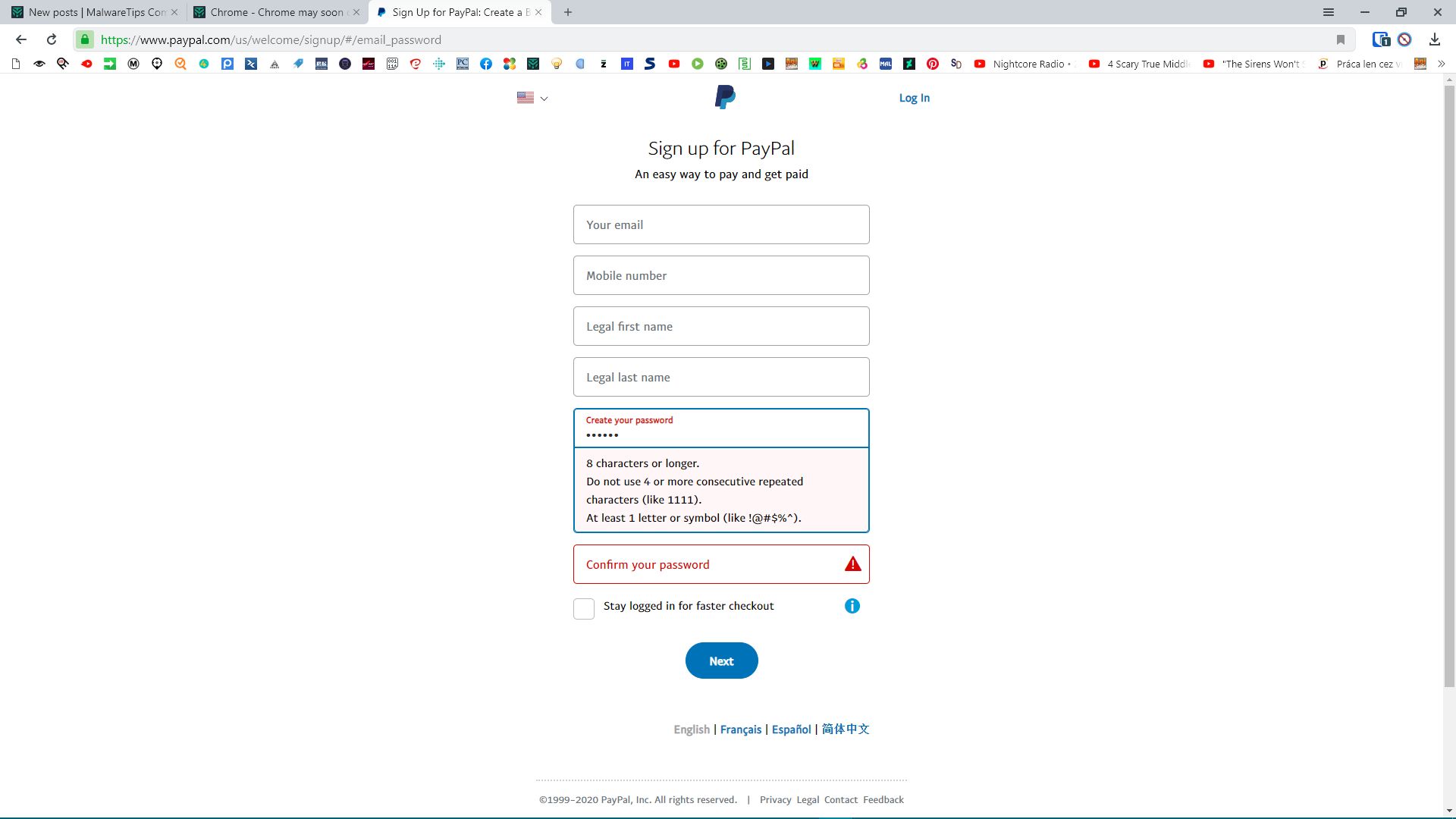Image resolution: width=1456 pixels, height=819 pixels.
Task: Open the Privacy footer link
Action: pos(775,800)
